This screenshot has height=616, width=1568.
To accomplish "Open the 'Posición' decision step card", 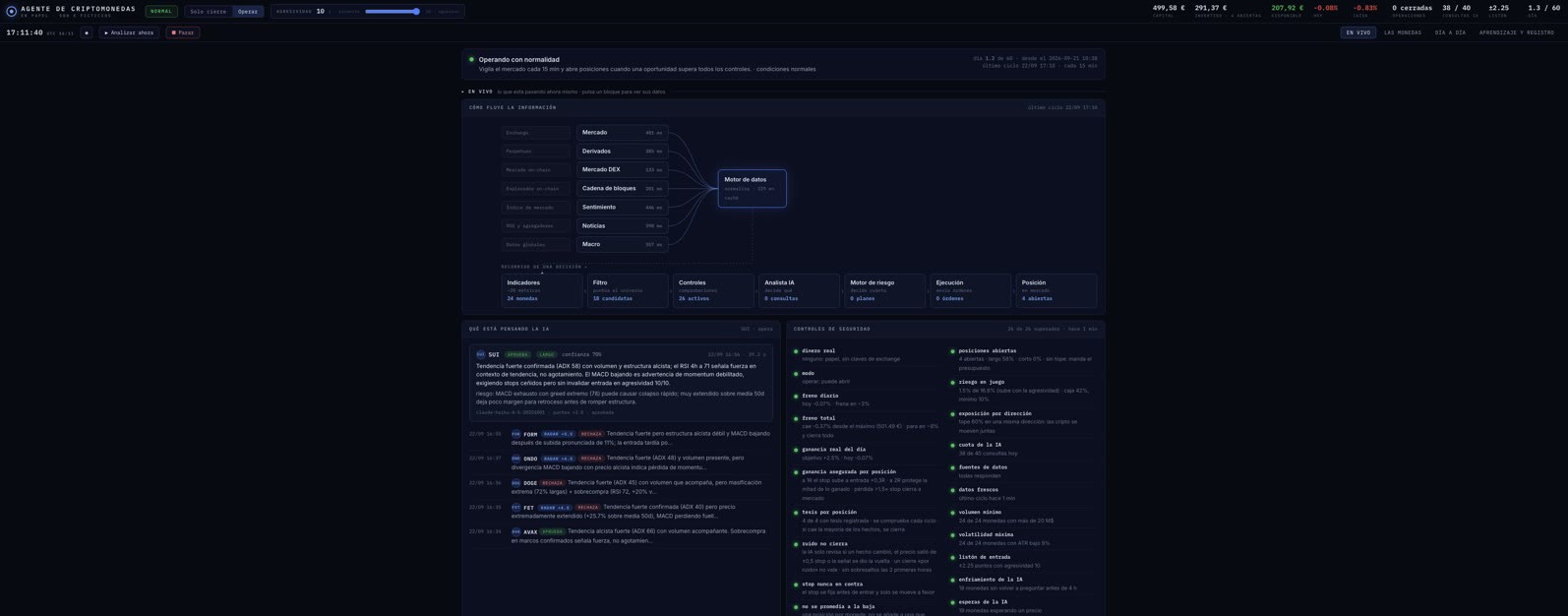I will click(1056, 290).
